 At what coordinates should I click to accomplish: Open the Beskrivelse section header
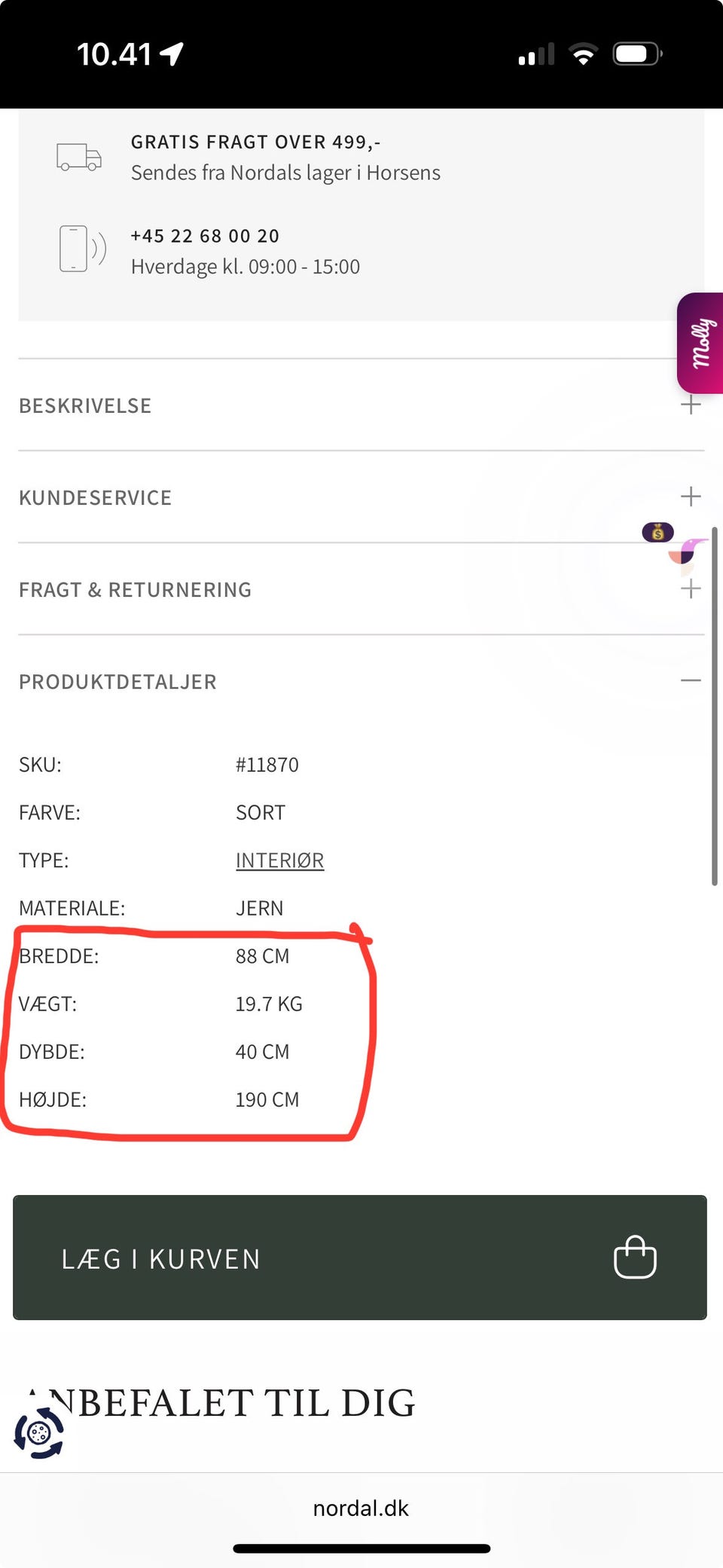pos(85,406)
